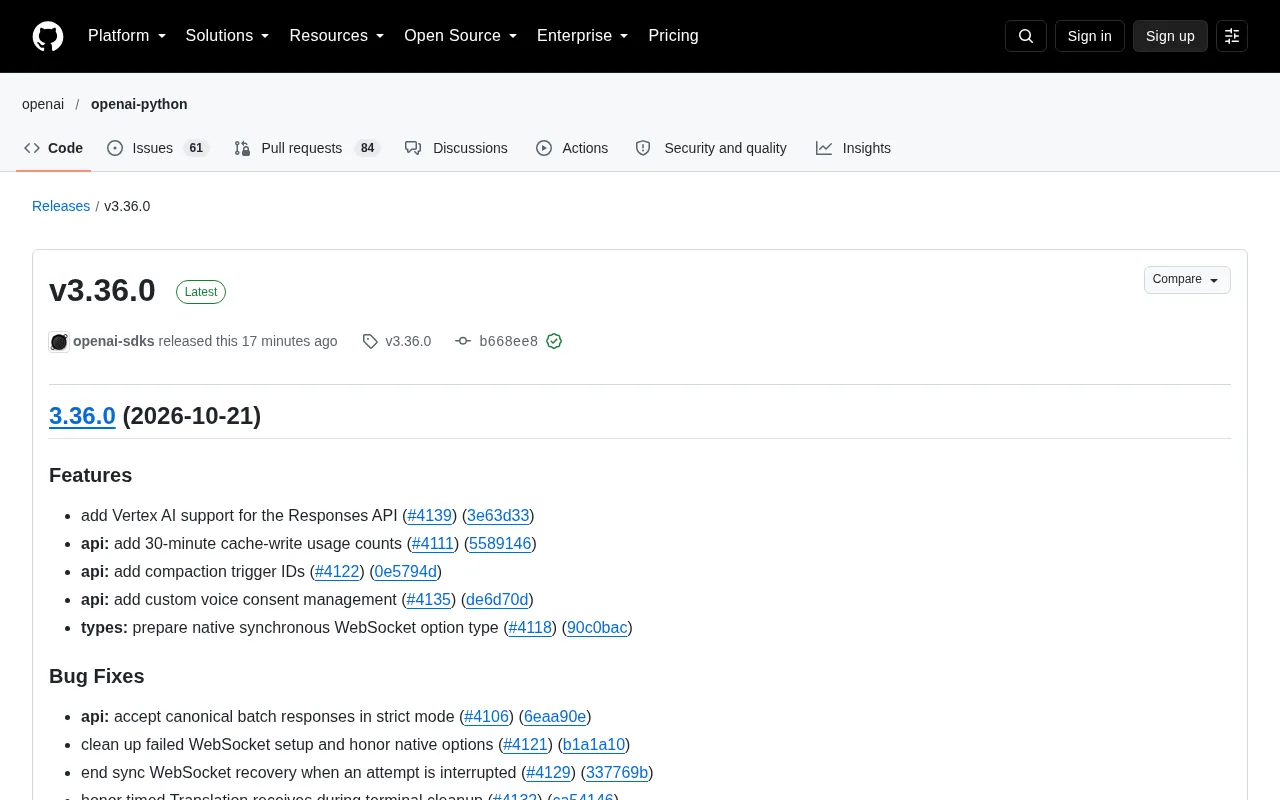This screenshot has height=800, width=1280.
Task: Switch to the Issues tab
Action: coord(158,148)
